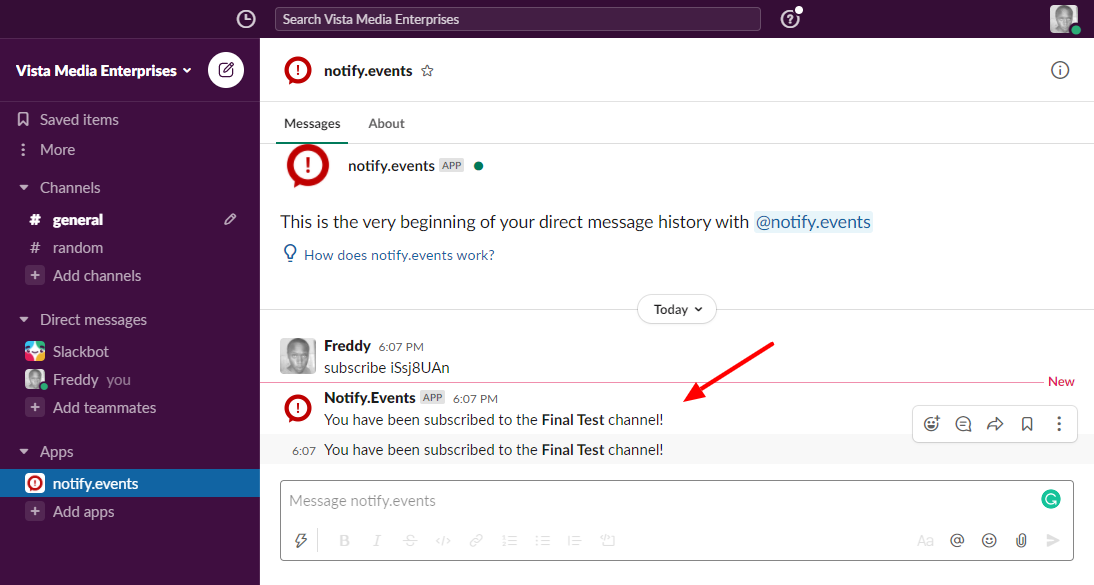Open the lightning shortcuts menu

(301, 540)
